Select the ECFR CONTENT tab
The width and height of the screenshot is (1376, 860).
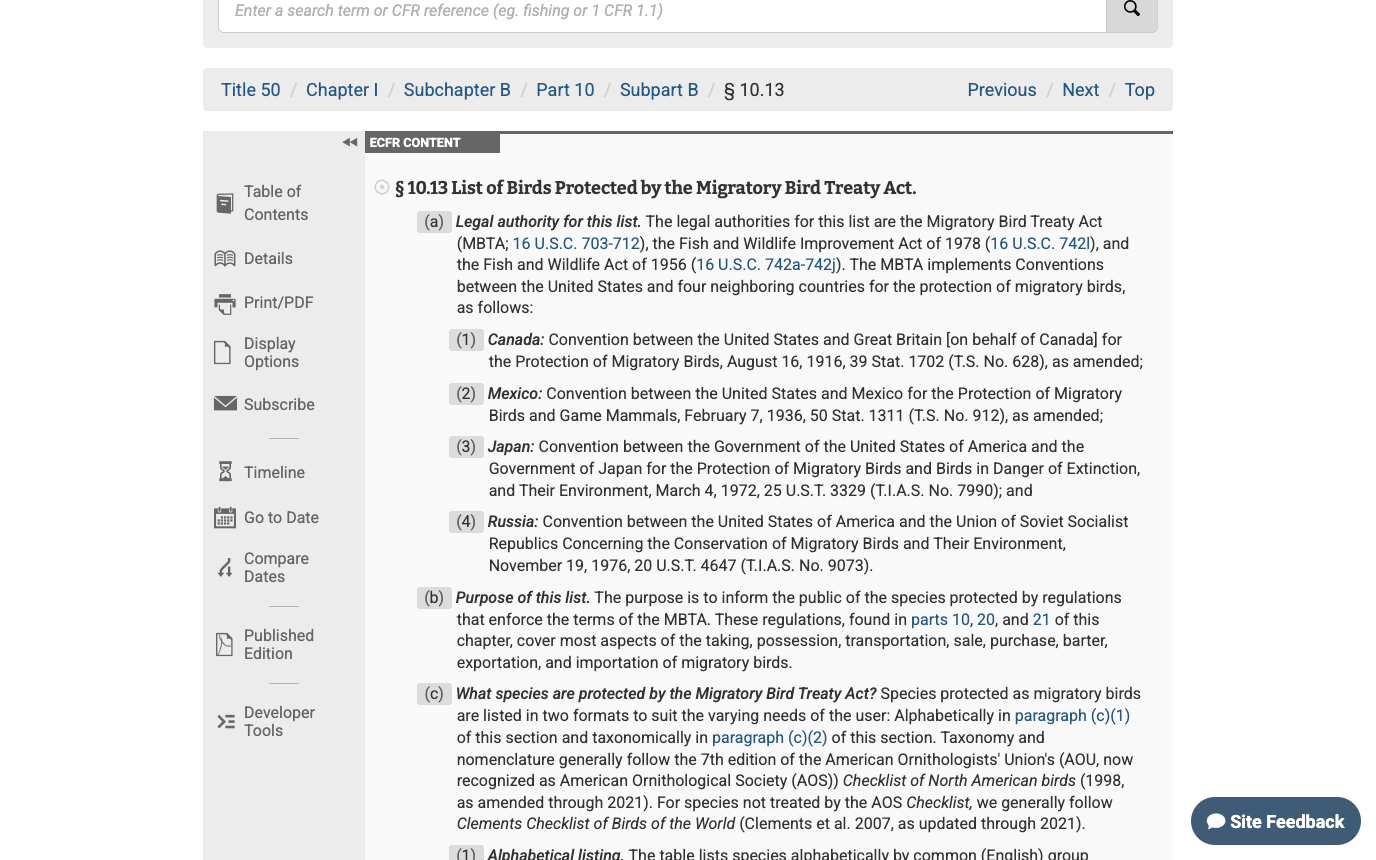(432, 143)
